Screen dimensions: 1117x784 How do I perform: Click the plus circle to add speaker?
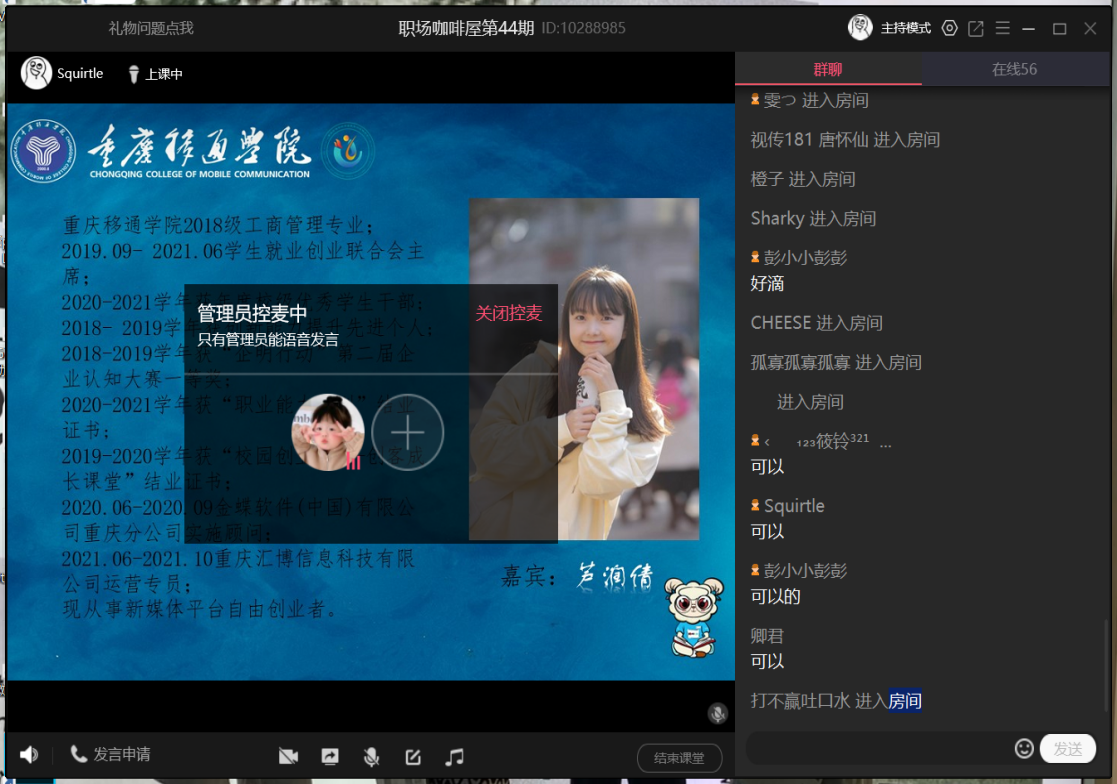pyautogui.click(x=407, y=433)
